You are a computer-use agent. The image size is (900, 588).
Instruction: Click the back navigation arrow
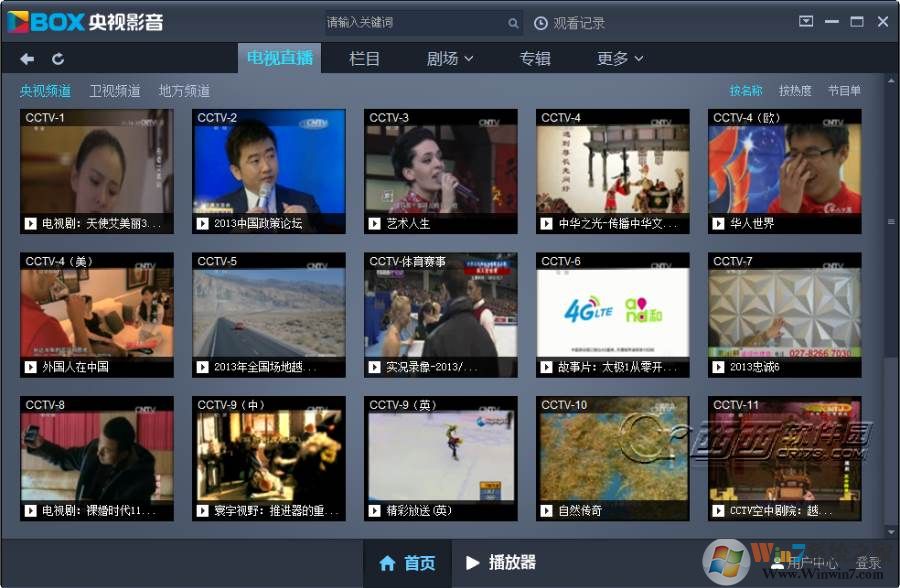[x=26, y=58]
